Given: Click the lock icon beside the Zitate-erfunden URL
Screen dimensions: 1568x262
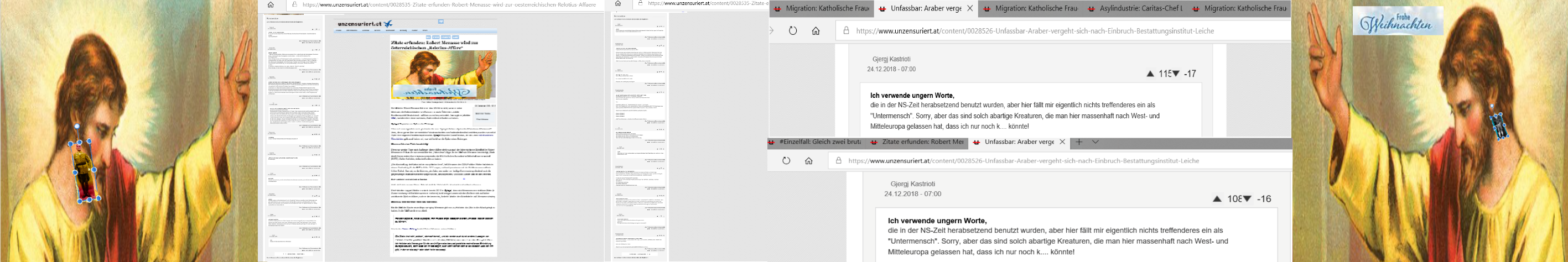Looking at the screenshot, I should coord(294,4).
